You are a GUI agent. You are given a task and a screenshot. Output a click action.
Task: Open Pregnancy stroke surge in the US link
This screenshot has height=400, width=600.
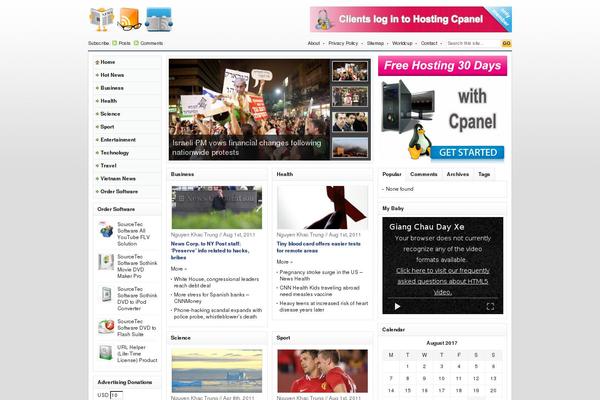(x=321, y=275)
